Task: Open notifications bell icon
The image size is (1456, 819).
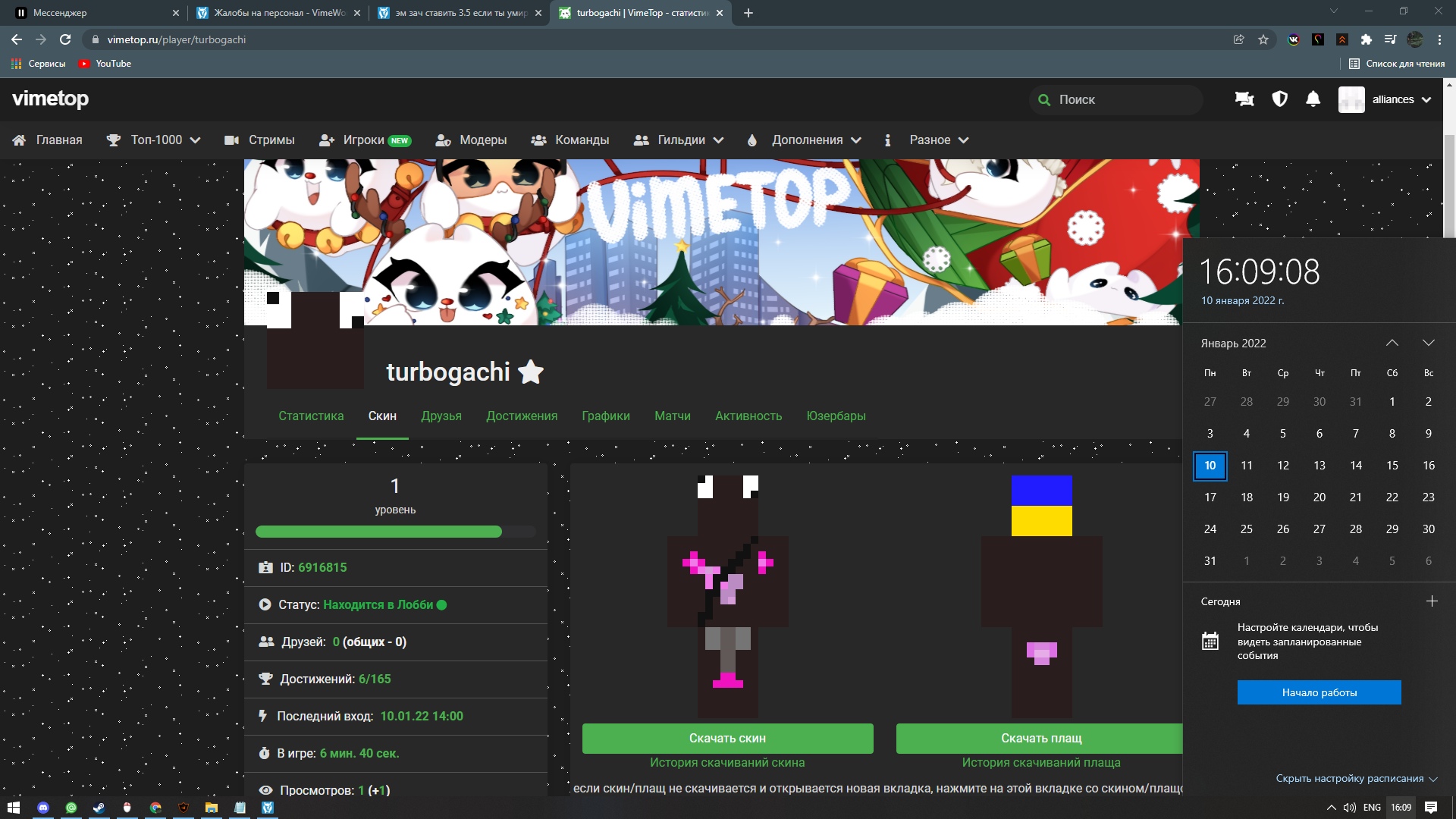Action: [x=1313, y=99]
